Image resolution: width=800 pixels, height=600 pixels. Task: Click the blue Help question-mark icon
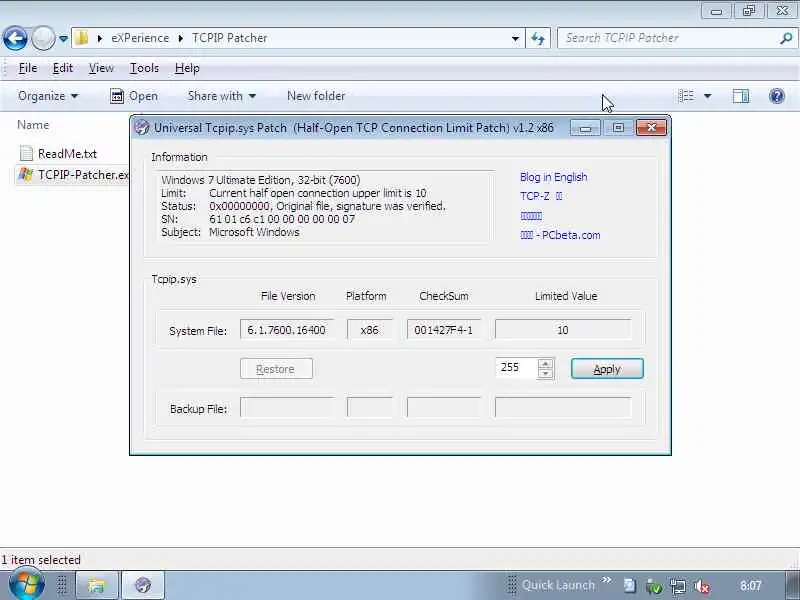(777, 96)
